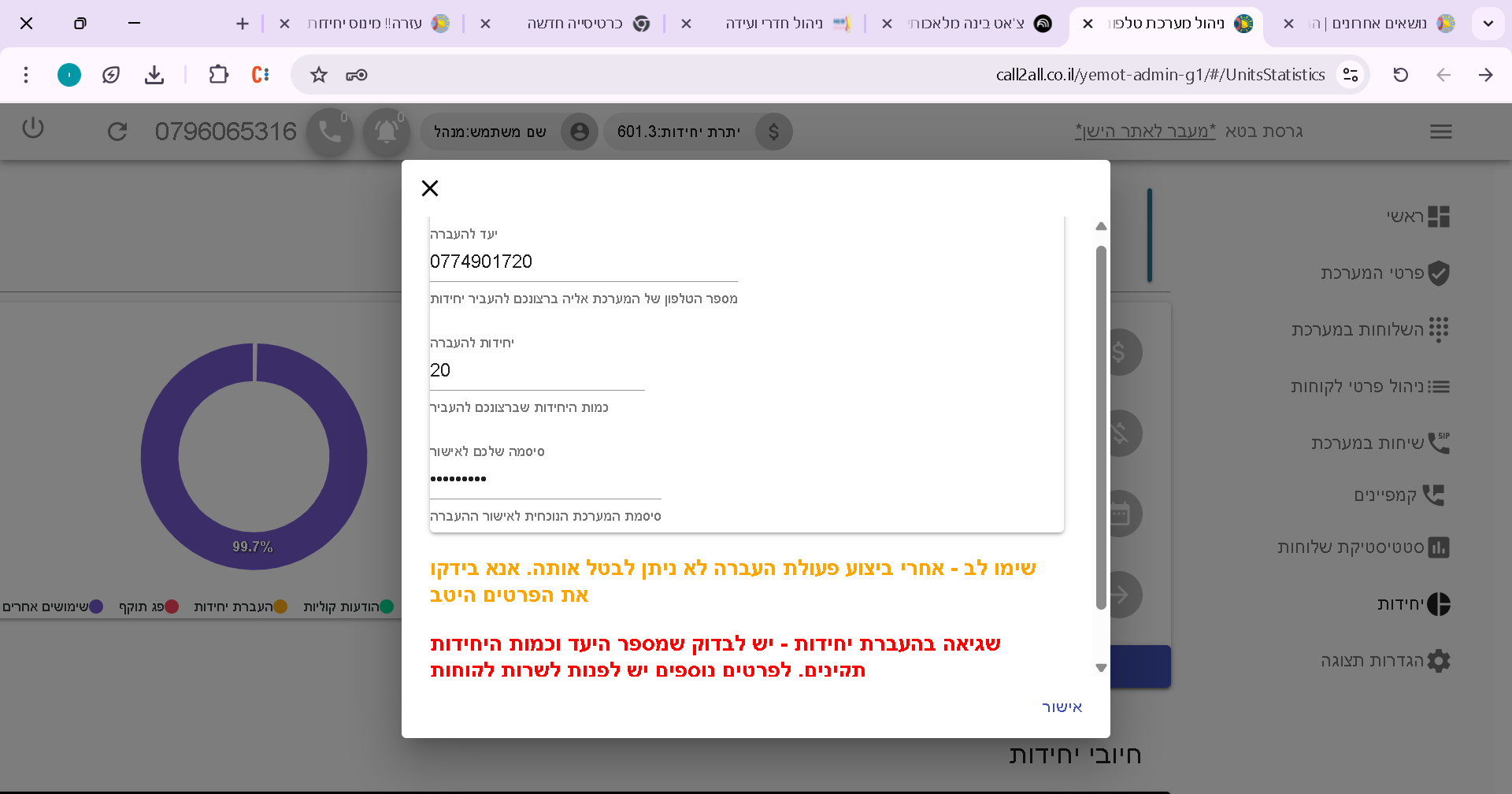
Task: Open פרטי המערכת shield icon
Action: click(1440, 273)
